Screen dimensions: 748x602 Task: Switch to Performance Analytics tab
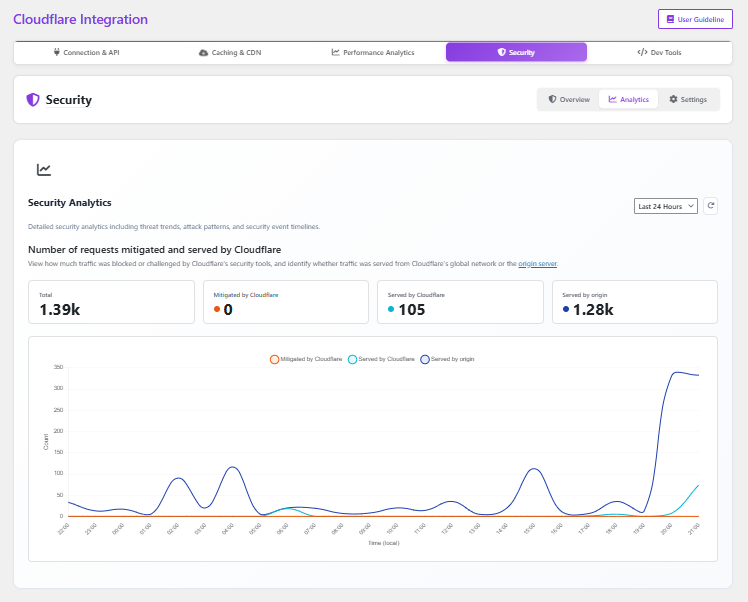[372, 52]
